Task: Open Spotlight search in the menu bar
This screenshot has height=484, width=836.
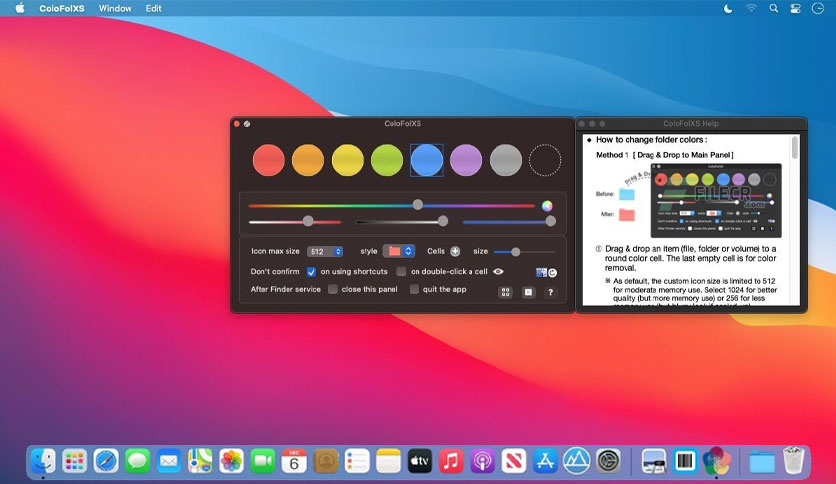Action: (x=774, y=9)
